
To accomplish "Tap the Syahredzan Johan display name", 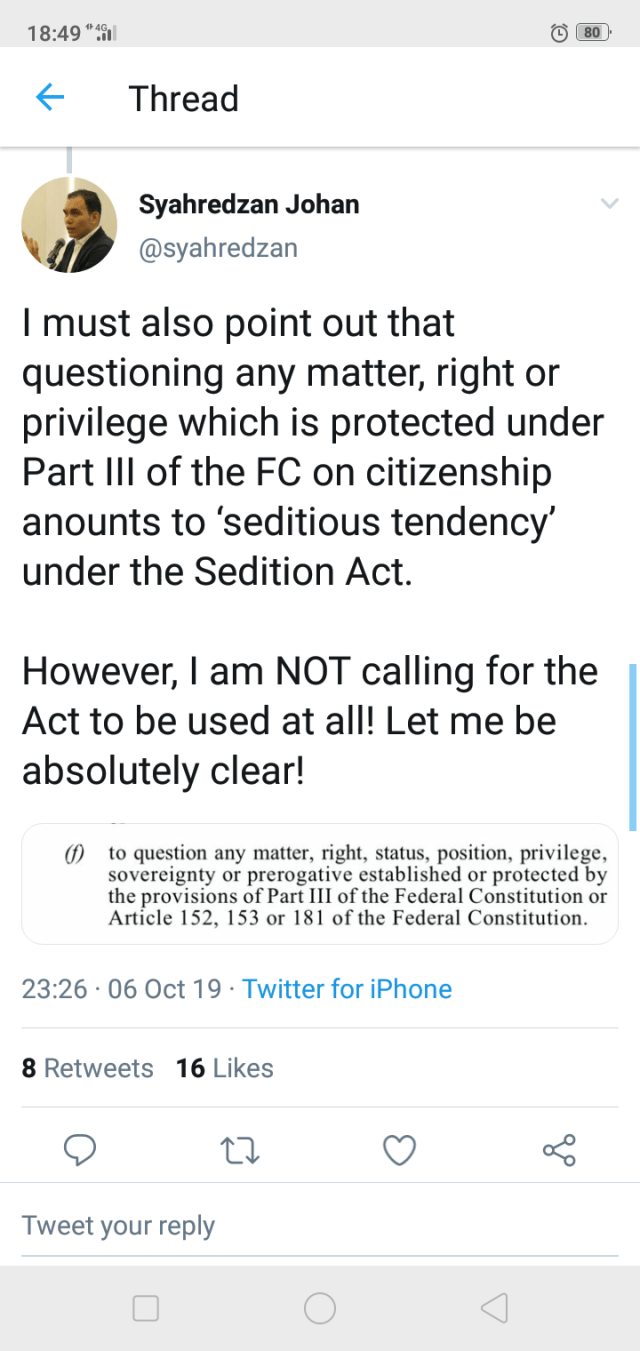I will click(x=249, y=205).
